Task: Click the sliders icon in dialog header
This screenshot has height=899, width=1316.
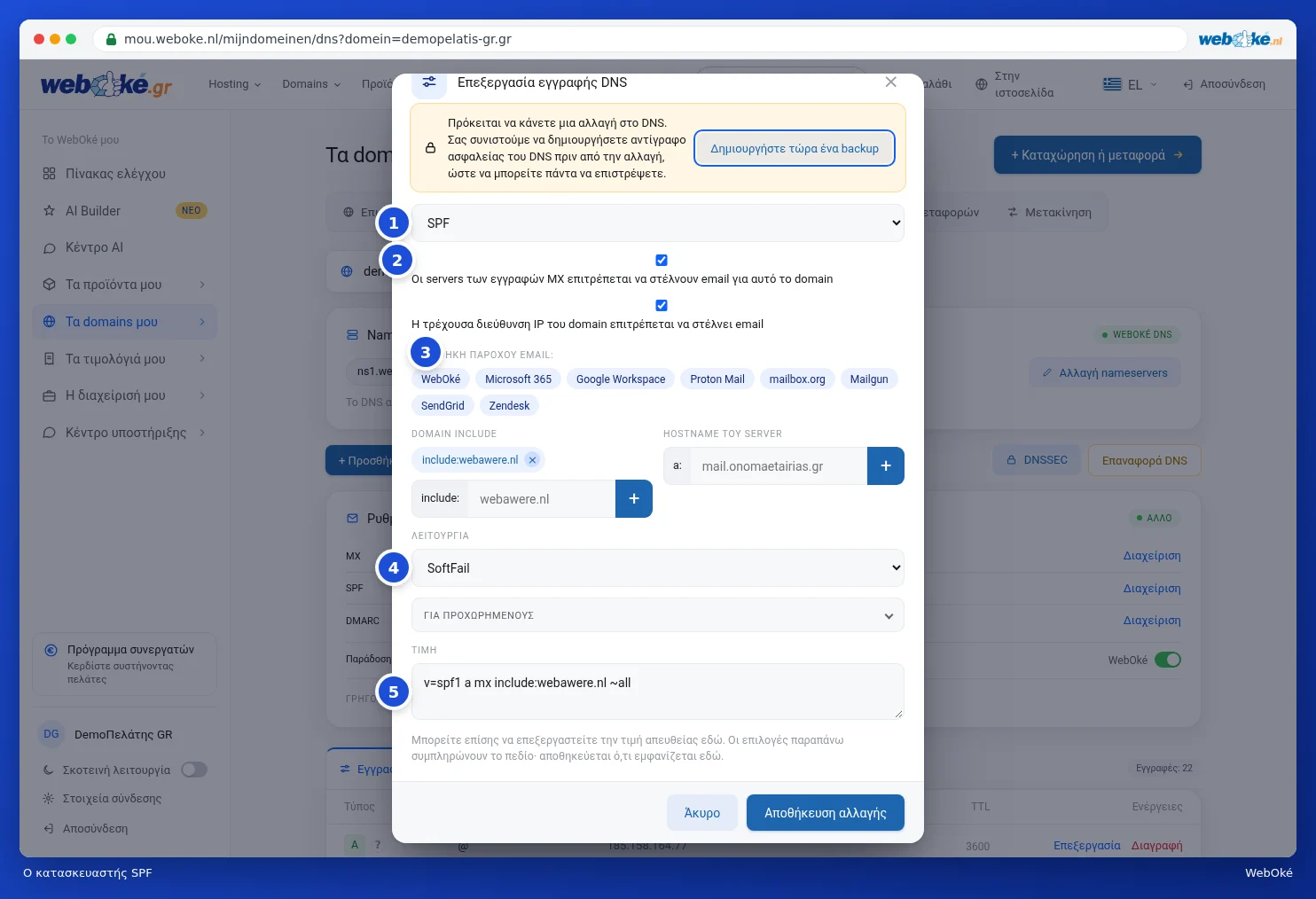Action: pyautogui.click(x=429, y=82)
